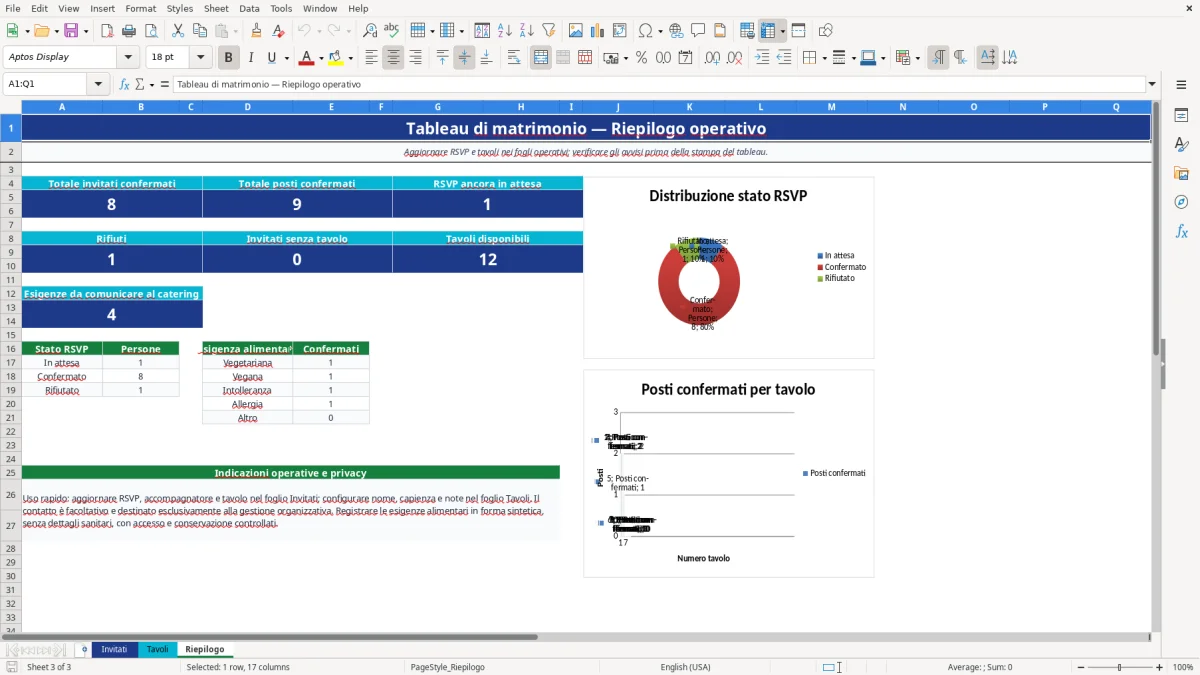Insert a comment
This screenshot has height=675, width=1200.
coord(698,31)
